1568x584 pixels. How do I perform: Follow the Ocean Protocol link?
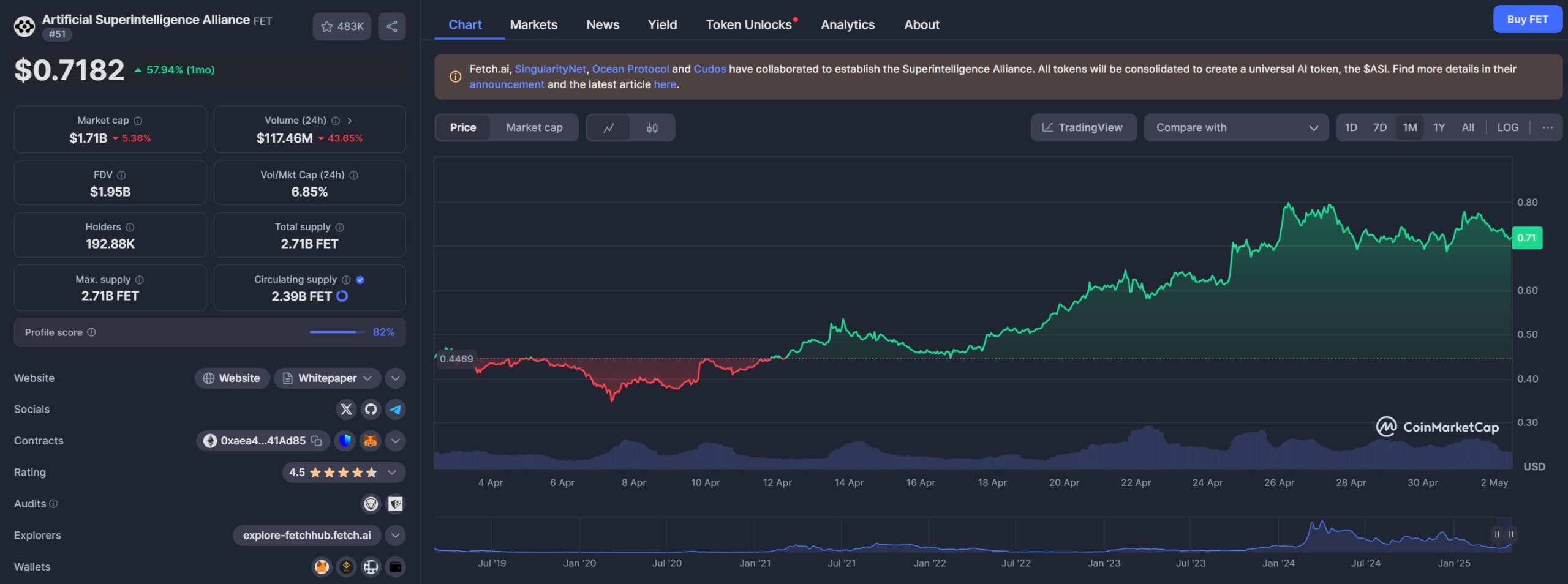click(630, 69)
